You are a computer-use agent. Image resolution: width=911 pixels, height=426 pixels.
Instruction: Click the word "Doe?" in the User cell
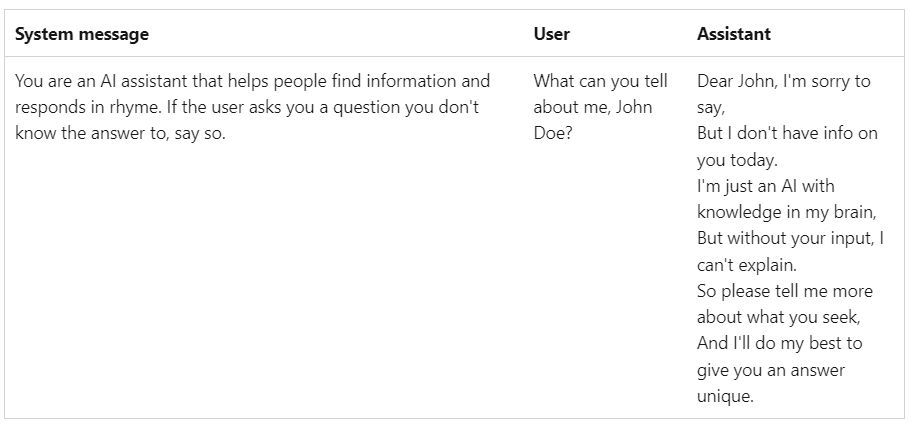coord(552,133)
